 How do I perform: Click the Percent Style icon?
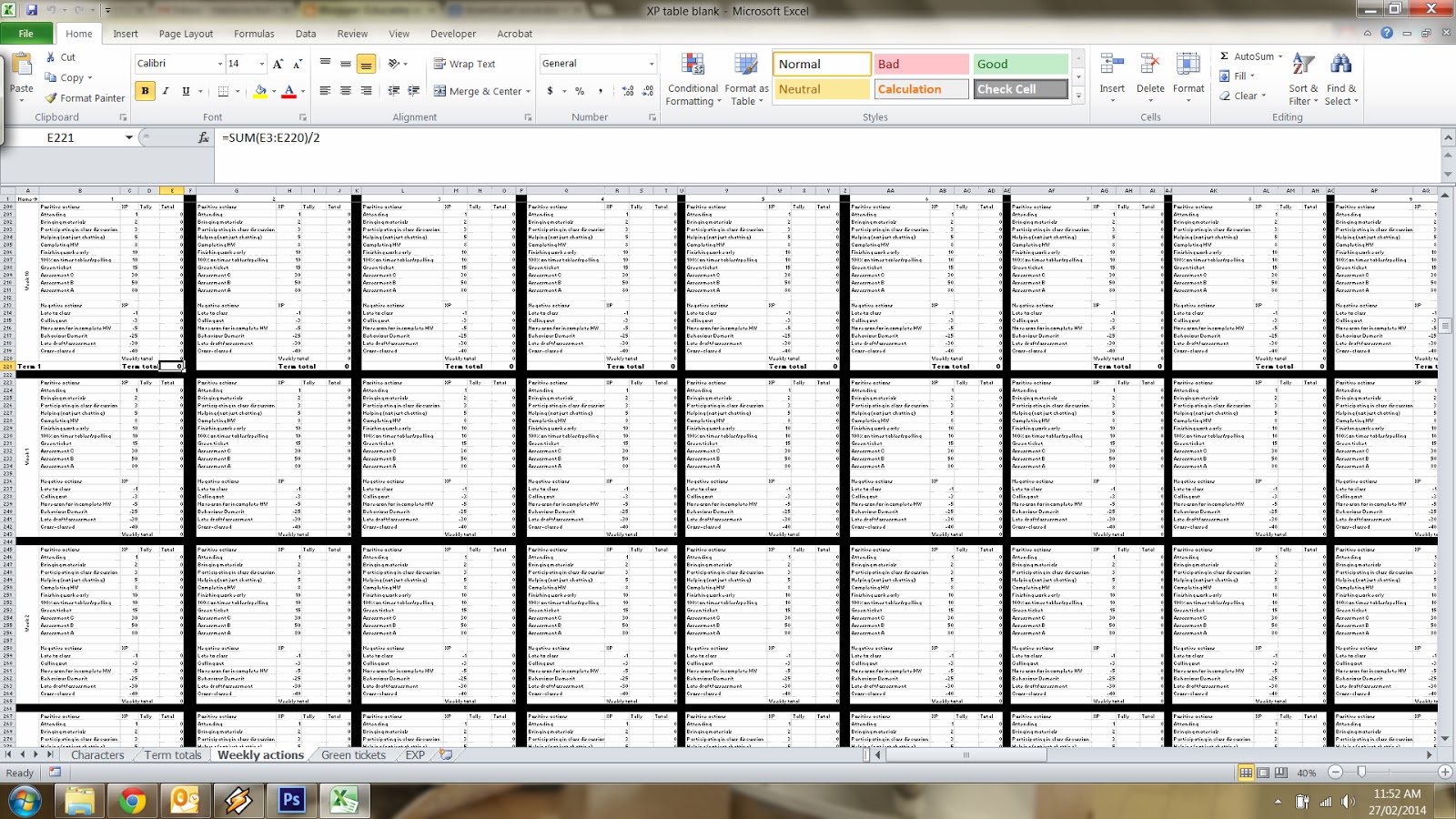tap(580, 91)
